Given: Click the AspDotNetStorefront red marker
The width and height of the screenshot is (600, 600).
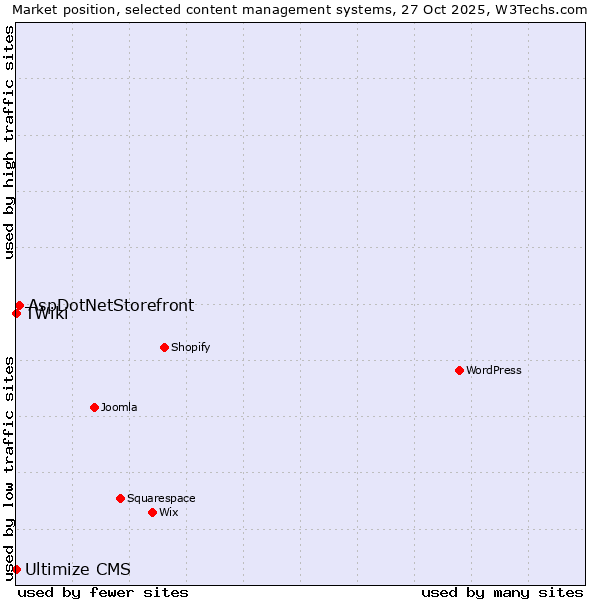Looking at the screenshot, I should tap(19, 305).
